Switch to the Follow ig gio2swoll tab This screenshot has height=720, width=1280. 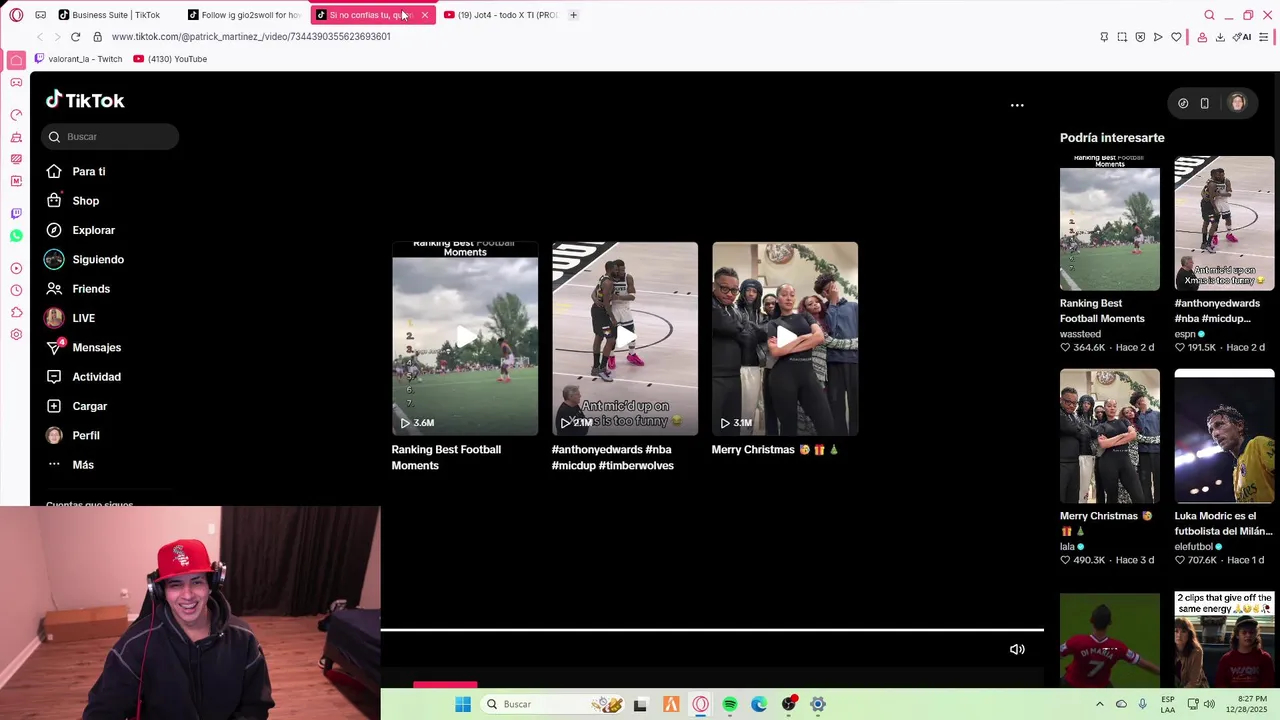pyautogui.click(x=245, y=15)
